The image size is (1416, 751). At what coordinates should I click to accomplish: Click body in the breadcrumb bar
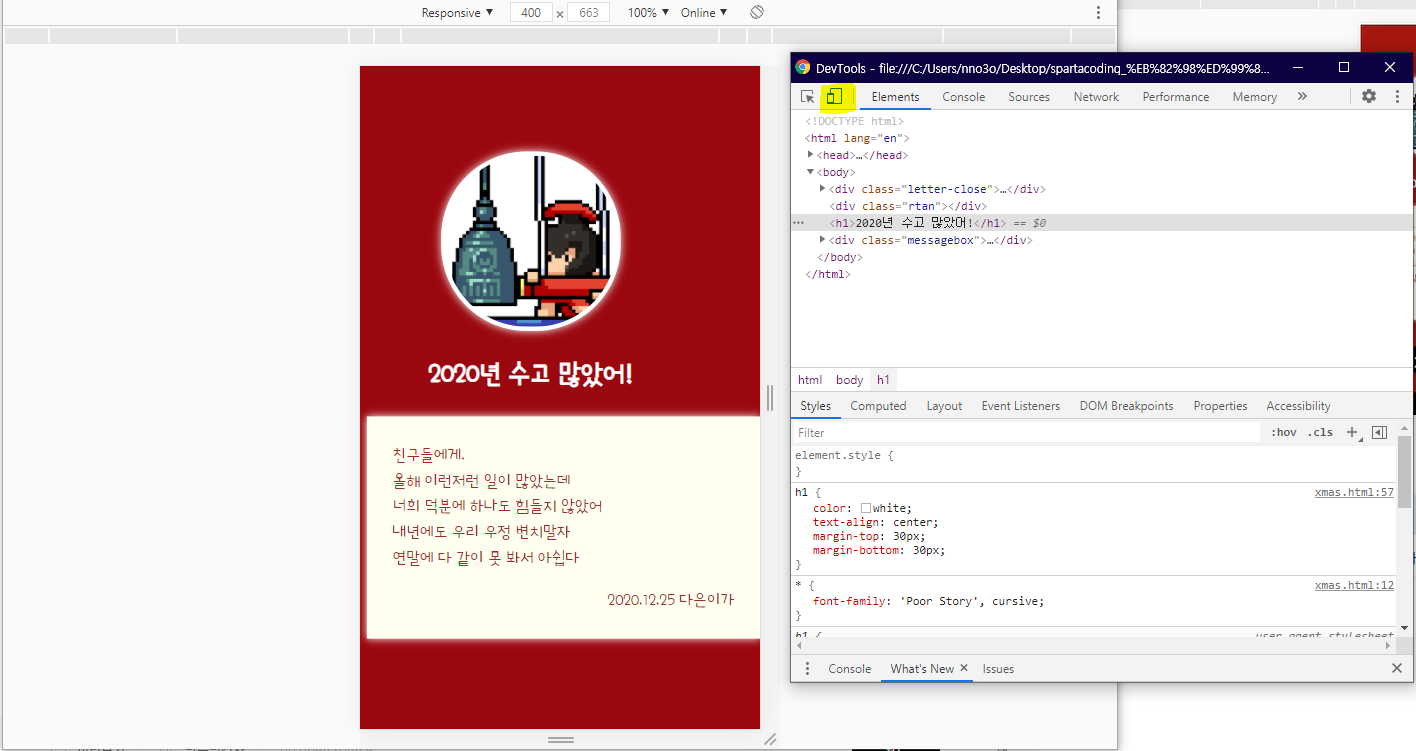pyautogui.click(x=849, y=380)
